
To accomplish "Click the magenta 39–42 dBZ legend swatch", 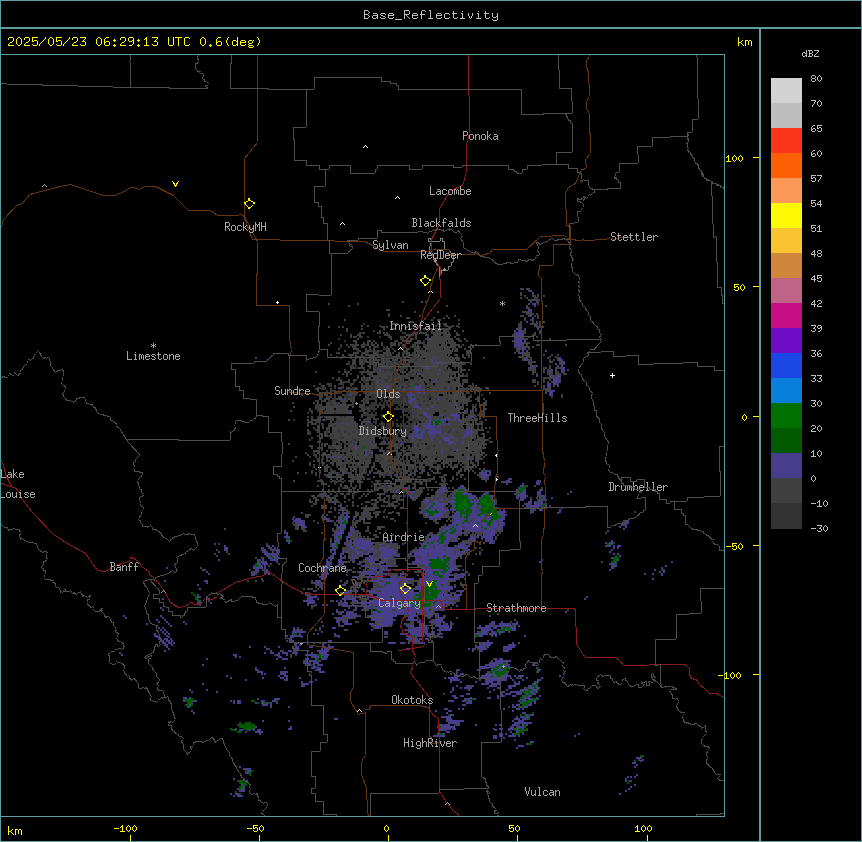I will pyautogui.click(x=786, y=315).
